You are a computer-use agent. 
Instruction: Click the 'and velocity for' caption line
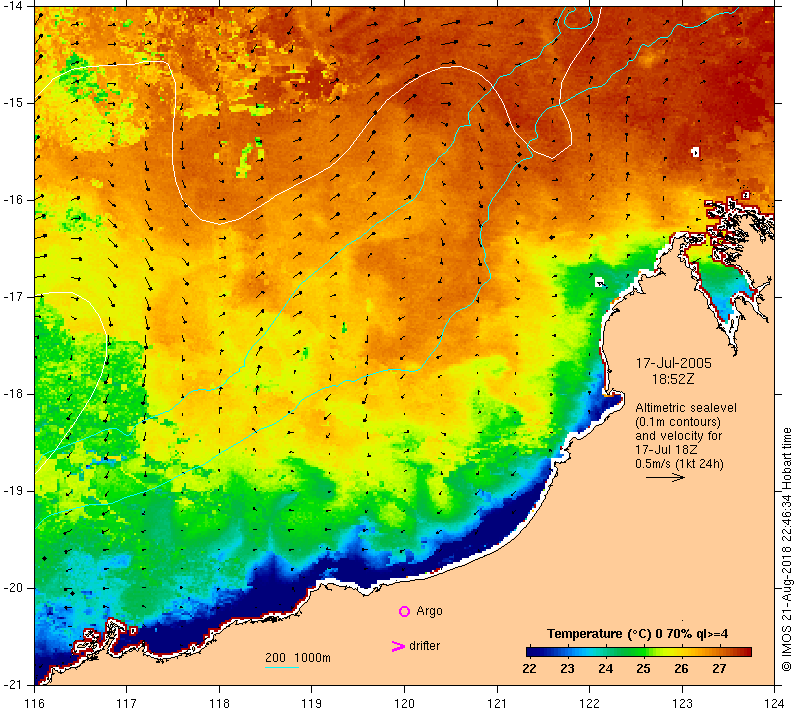[679, 436]
